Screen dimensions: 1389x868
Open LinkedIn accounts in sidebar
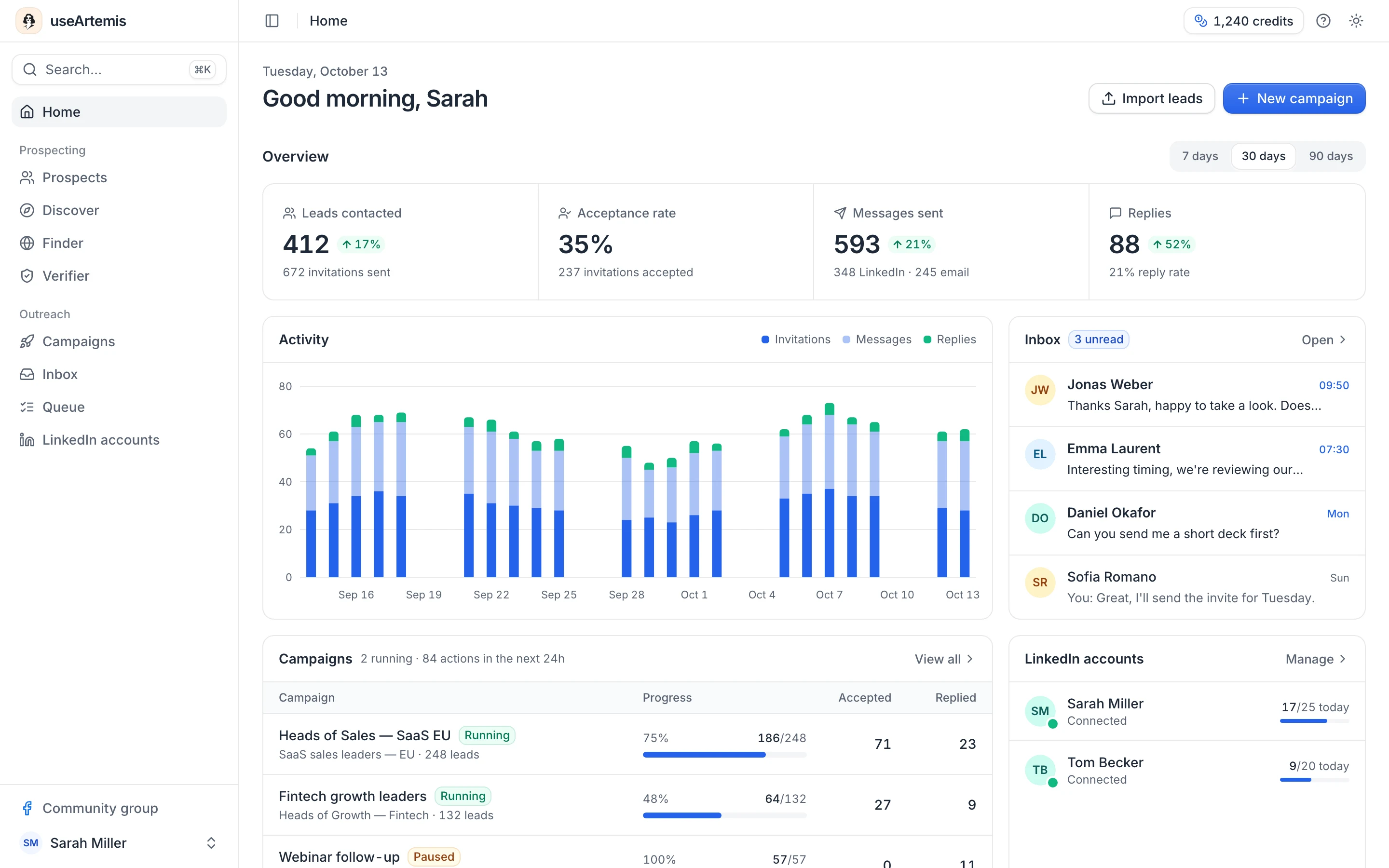[119, 440]
